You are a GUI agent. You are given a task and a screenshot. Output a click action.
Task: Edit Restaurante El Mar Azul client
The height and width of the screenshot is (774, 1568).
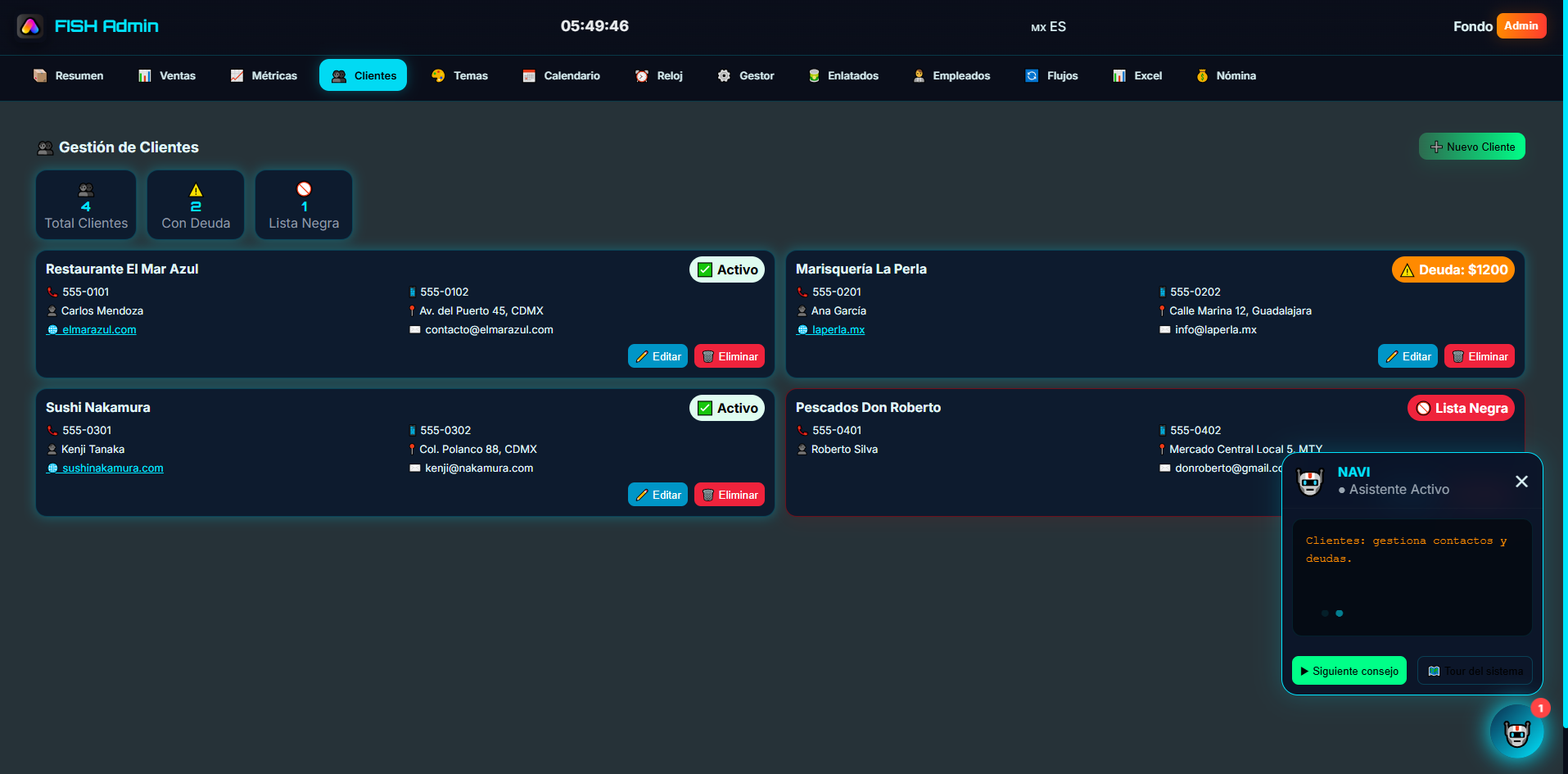coord(657,356)
